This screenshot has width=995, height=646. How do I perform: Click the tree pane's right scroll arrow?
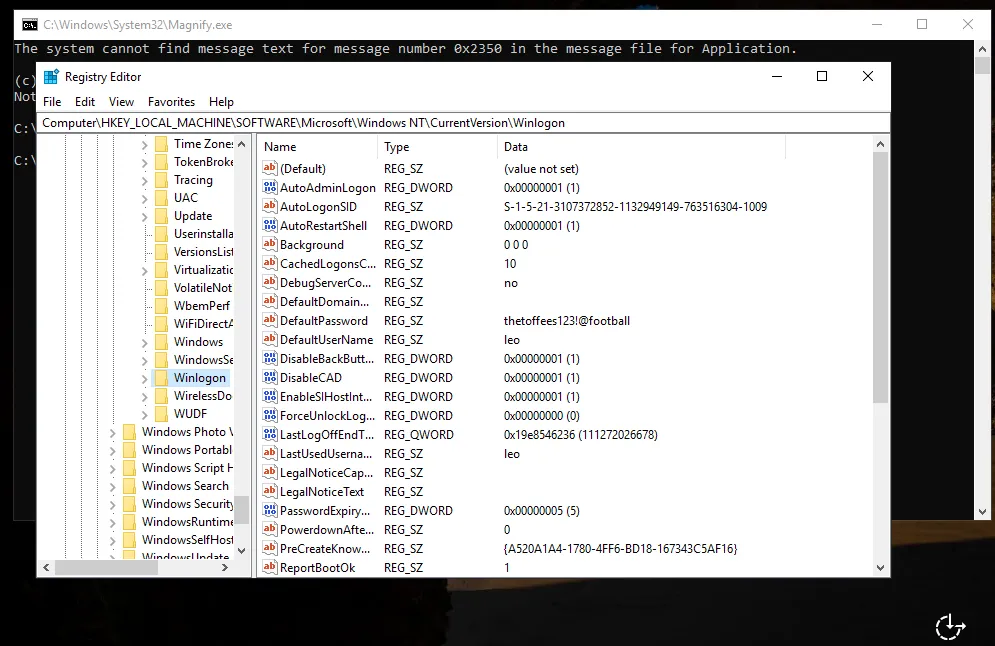[225, 567]
